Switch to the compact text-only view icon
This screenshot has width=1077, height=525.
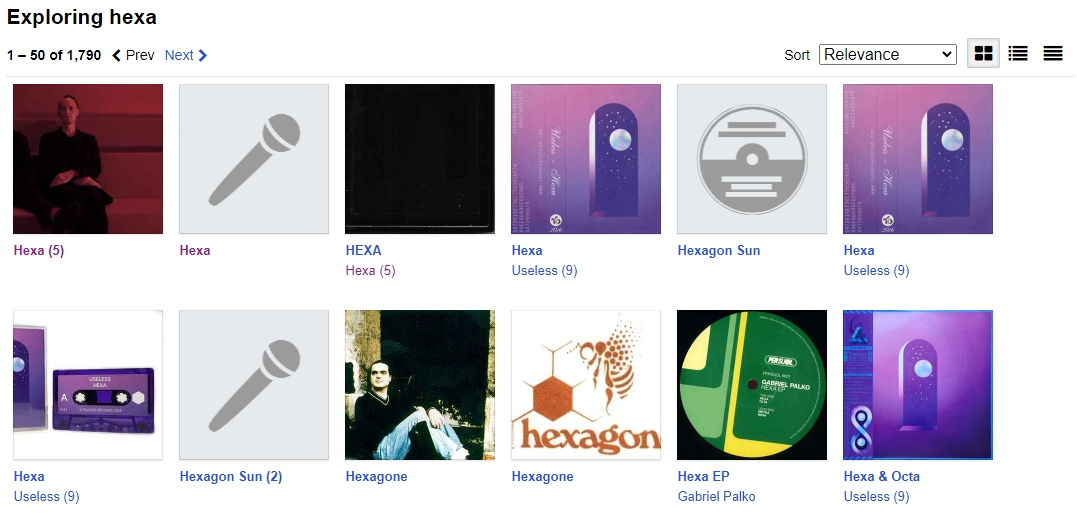[1052, 54]
